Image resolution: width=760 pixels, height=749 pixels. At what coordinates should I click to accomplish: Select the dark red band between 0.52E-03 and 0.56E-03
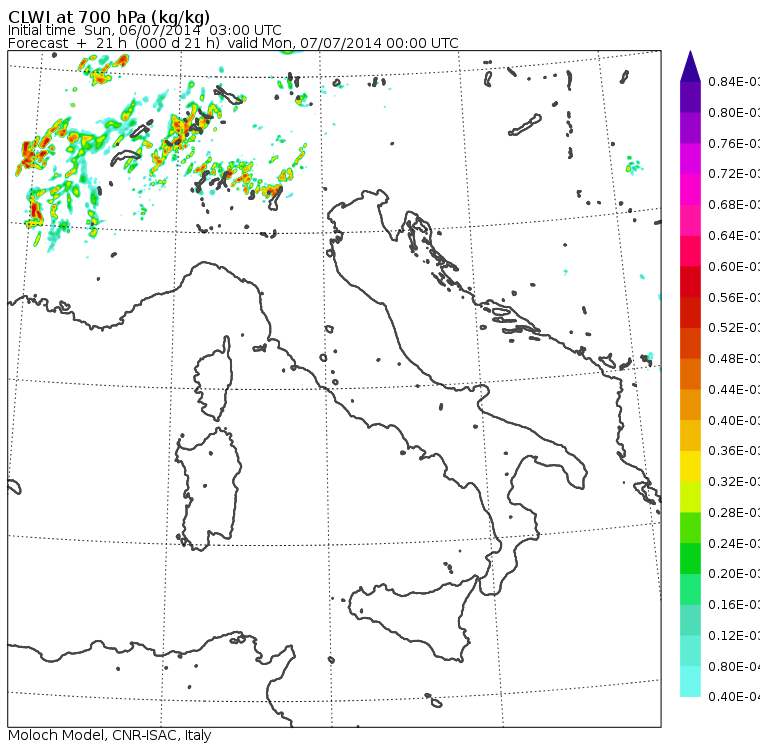(x=690, y=313)
